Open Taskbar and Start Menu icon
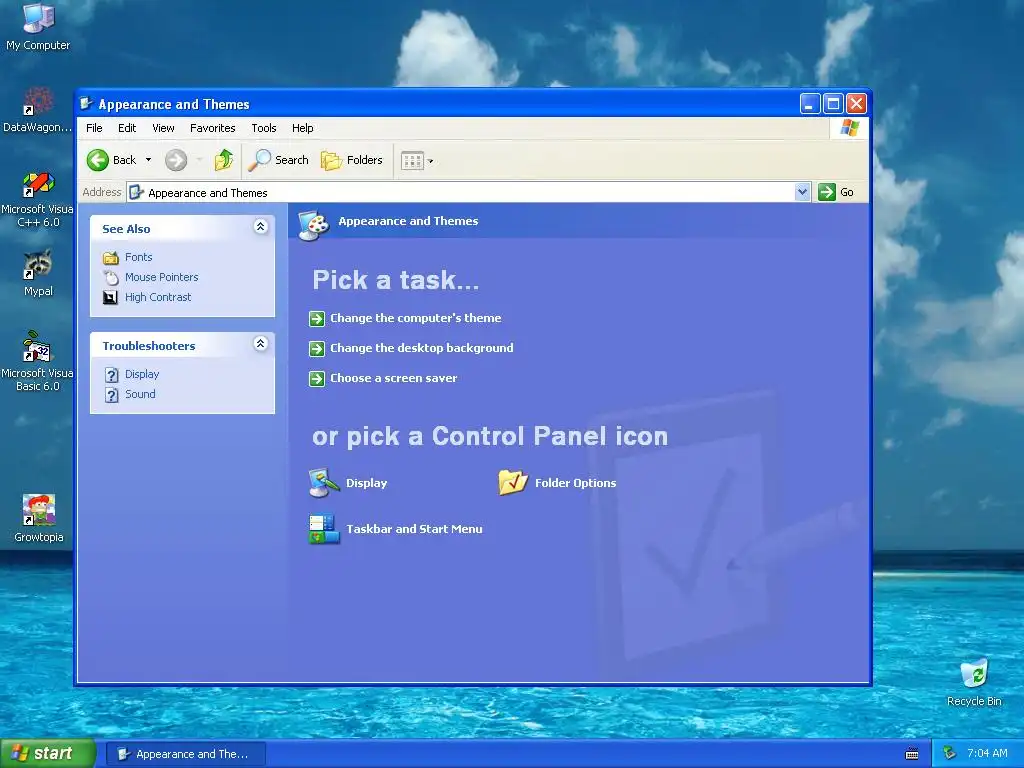 click(x=324, y=529)
